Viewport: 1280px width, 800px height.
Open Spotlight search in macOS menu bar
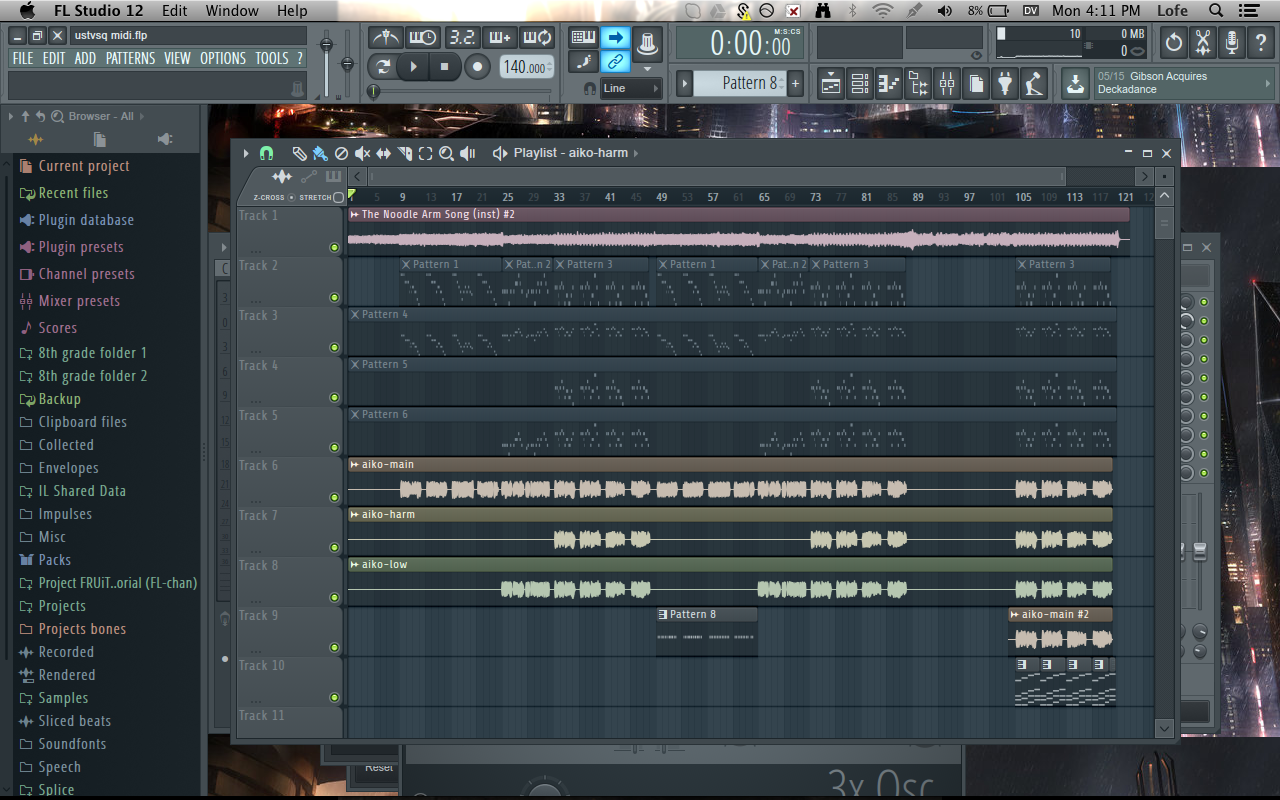tap(1216, 11)
